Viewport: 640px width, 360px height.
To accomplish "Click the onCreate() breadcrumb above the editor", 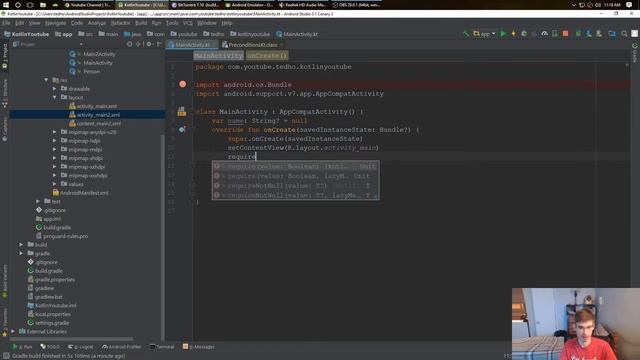I will tap(267, 56).
